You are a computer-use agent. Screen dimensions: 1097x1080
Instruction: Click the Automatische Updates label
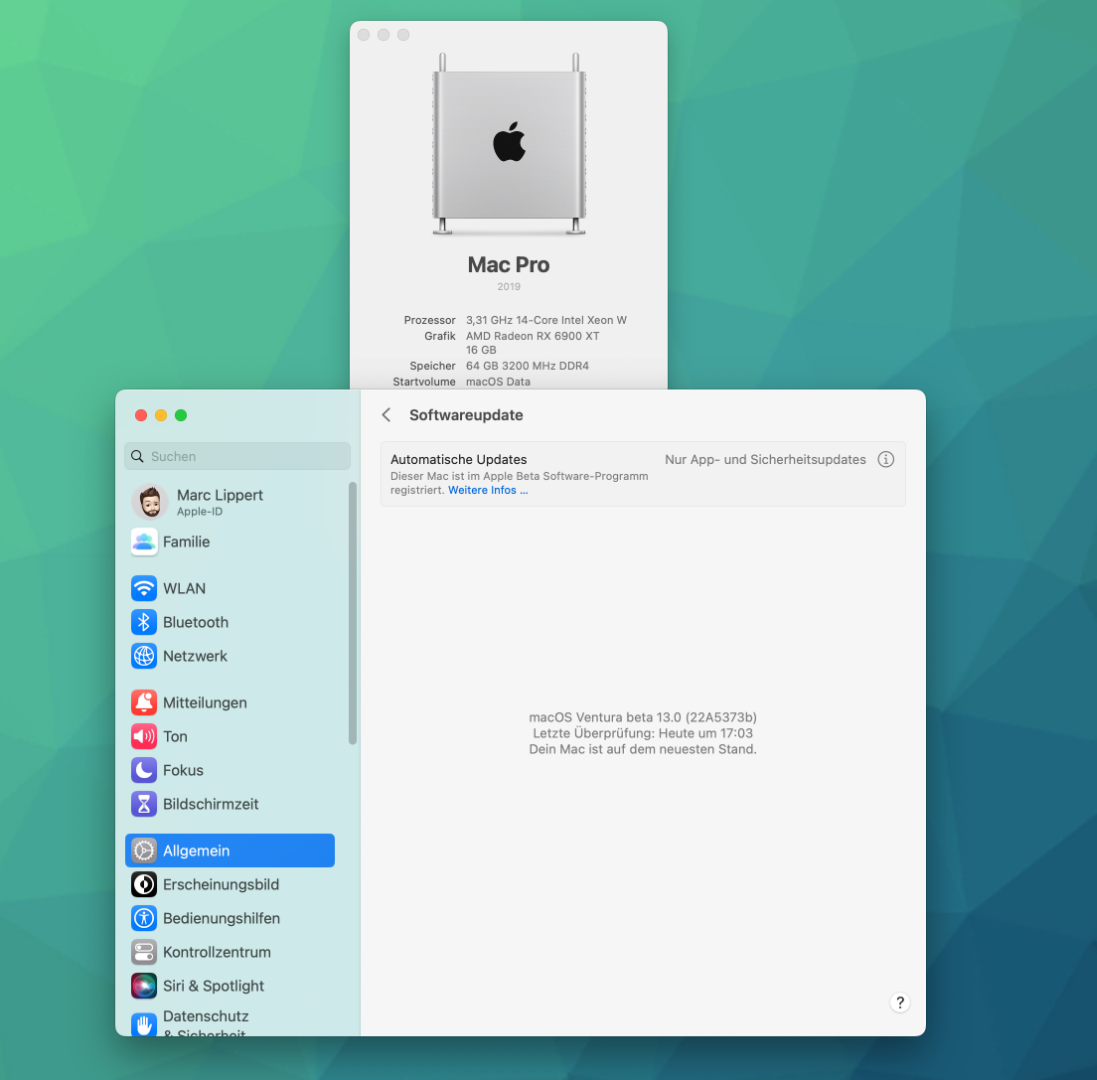(x=458, y=460)
